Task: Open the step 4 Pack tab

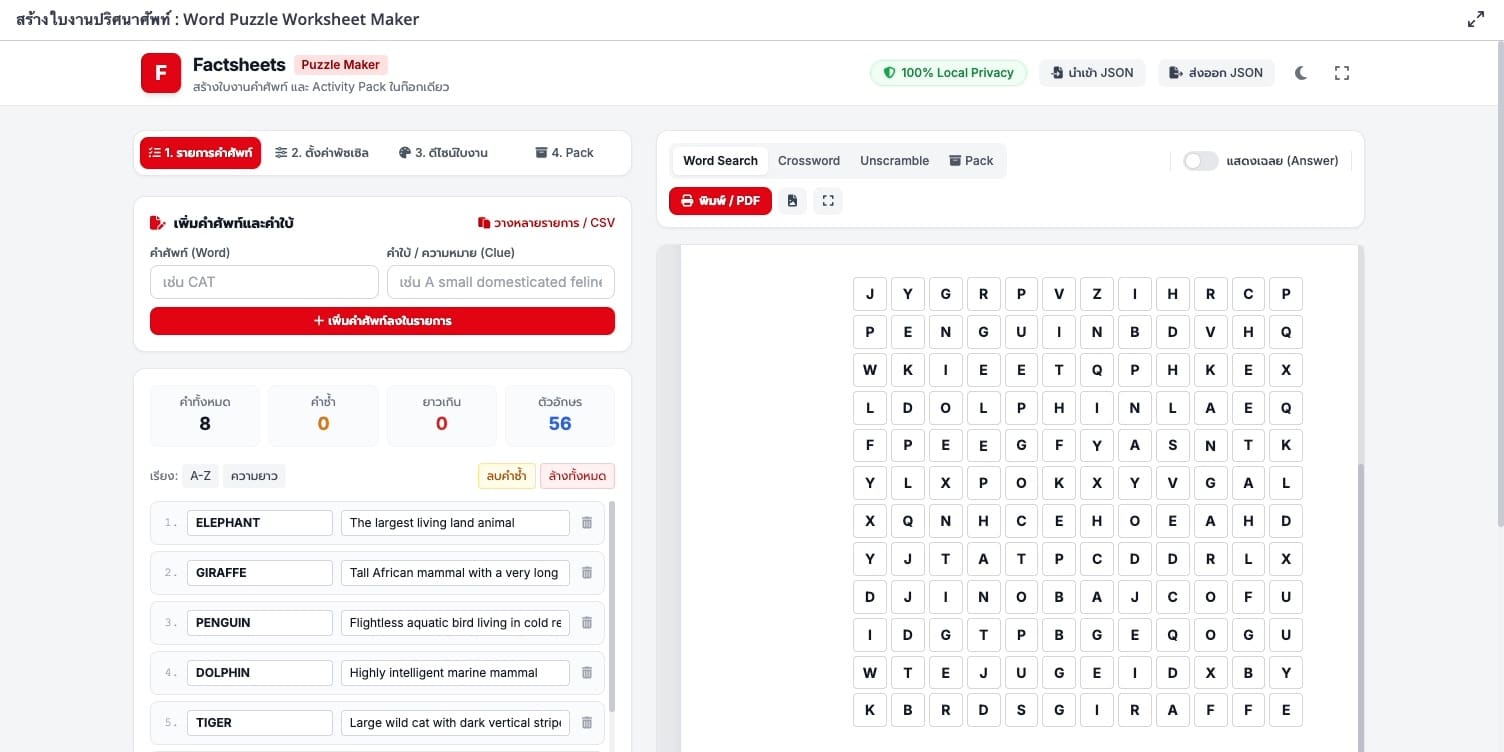Action: pos(564,153)
